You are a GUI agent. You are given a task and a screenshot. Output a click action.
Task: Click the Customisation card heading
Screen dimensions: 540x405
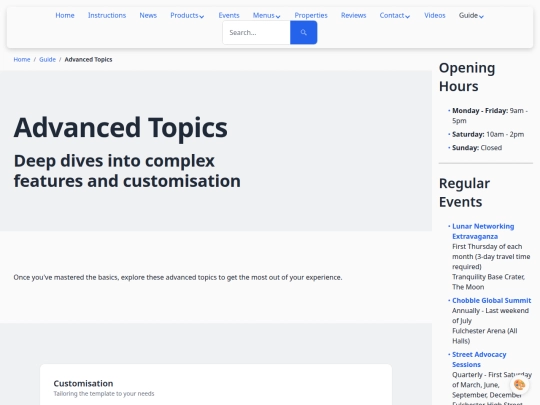(83, 383)
